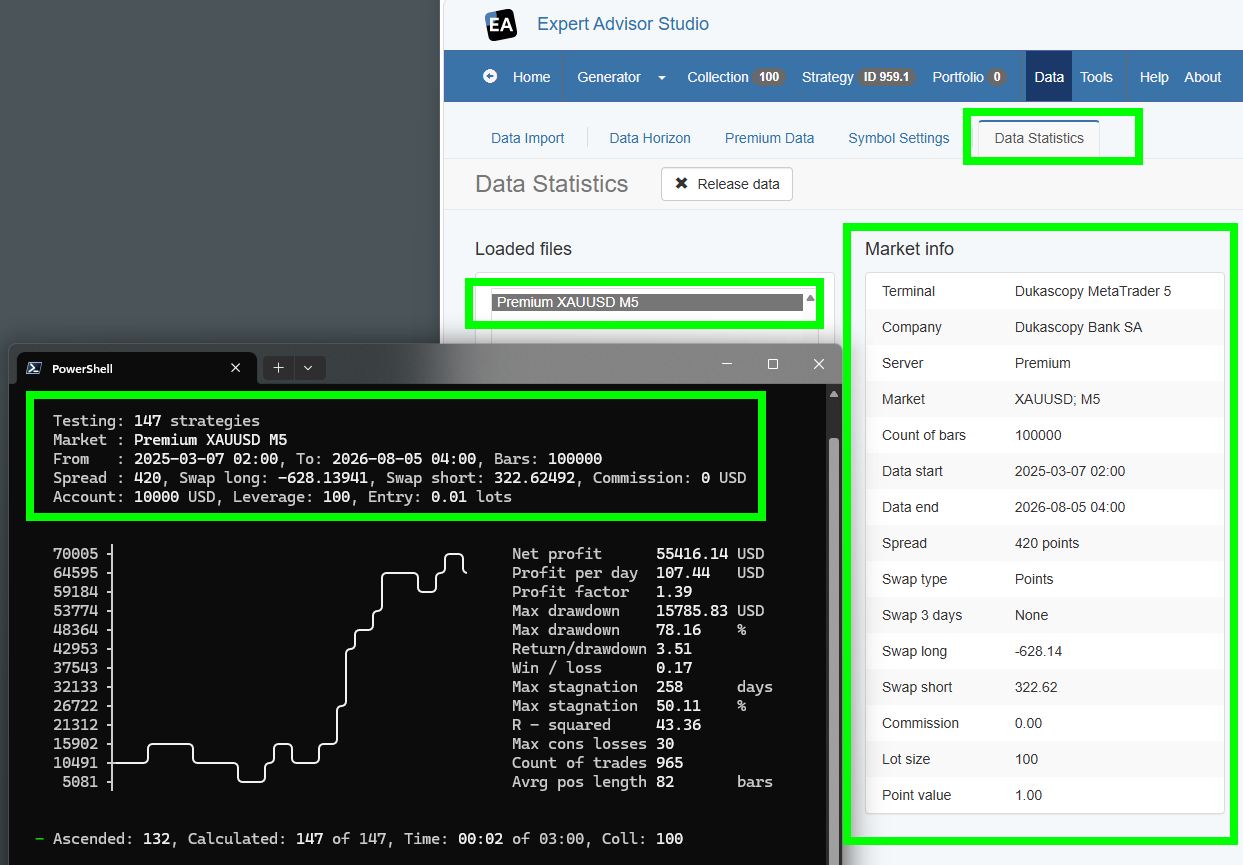This screenshot has height=865, width=1243.
Task: Close the PowerShell window
Action: [x=819, y=364]
